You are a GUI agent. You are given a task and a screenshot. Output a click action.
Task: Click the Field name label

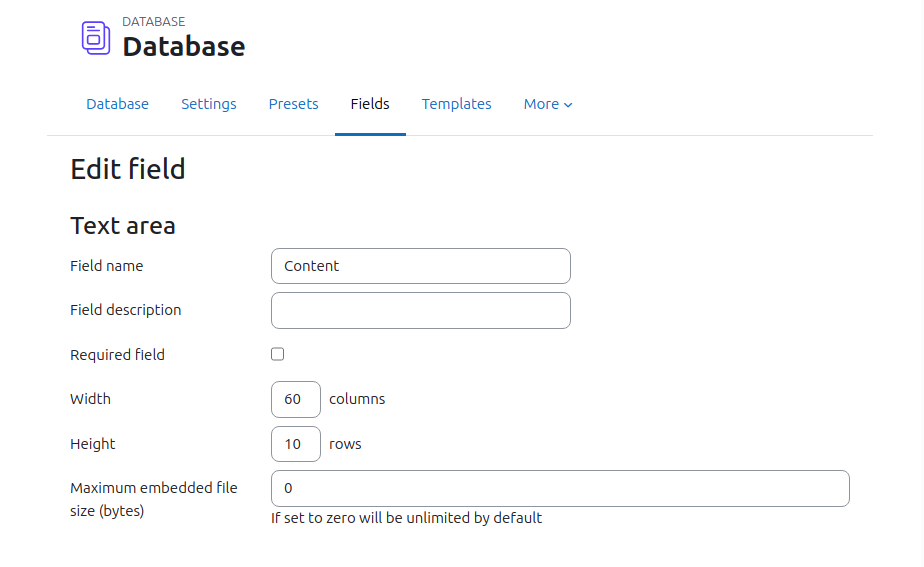point(107,266)
